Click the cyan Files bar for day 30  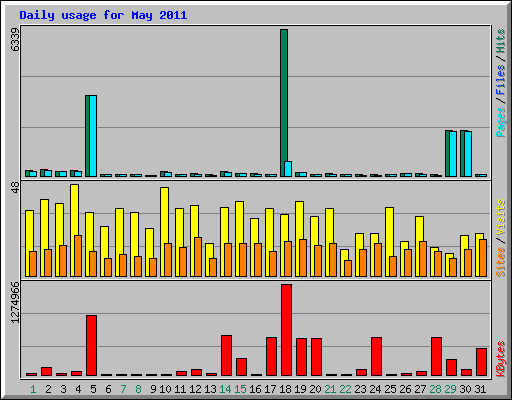pyautogui.click(x=468, y=154)
